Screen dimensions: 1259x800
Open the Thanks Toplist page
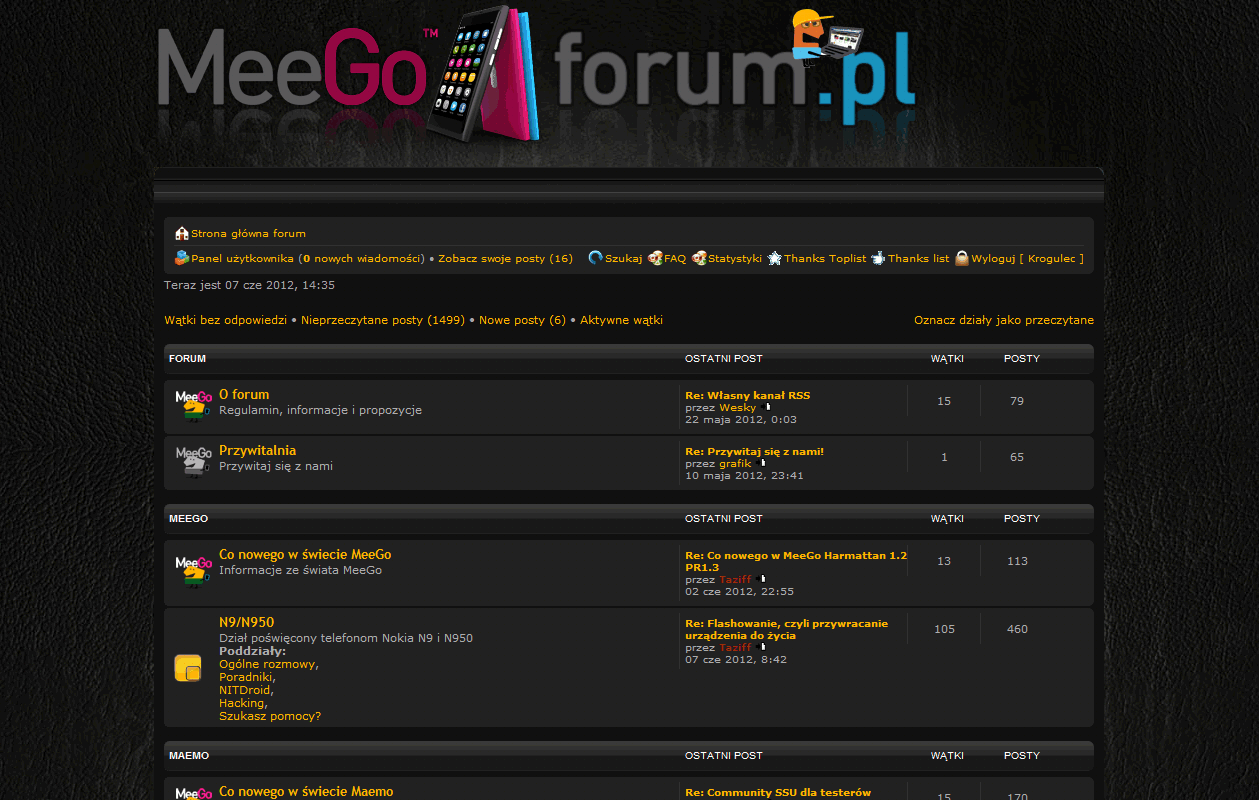[825, 258]
